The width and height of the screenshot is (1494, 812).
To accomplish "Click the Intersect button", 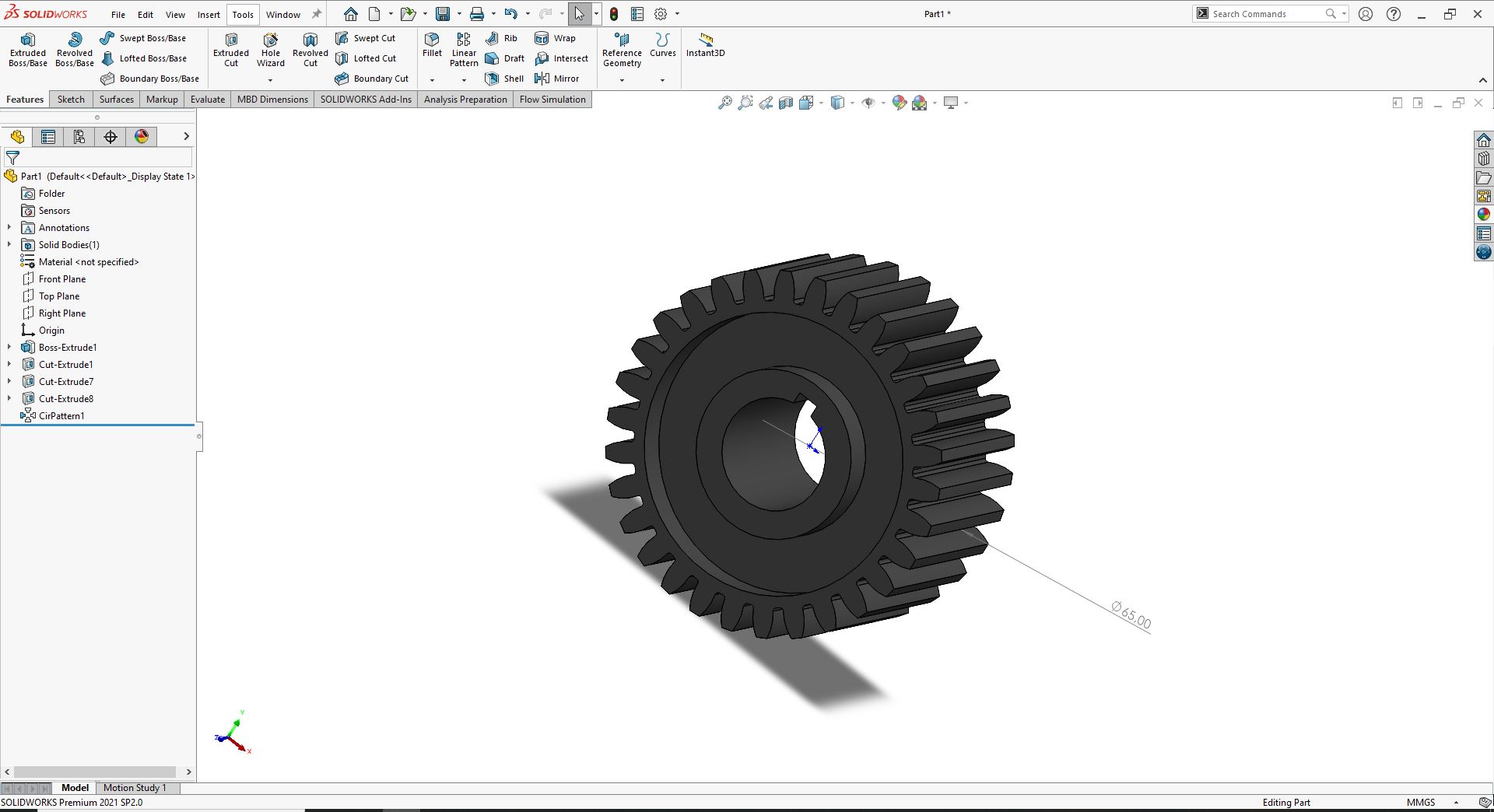I will tap(562, 58).
